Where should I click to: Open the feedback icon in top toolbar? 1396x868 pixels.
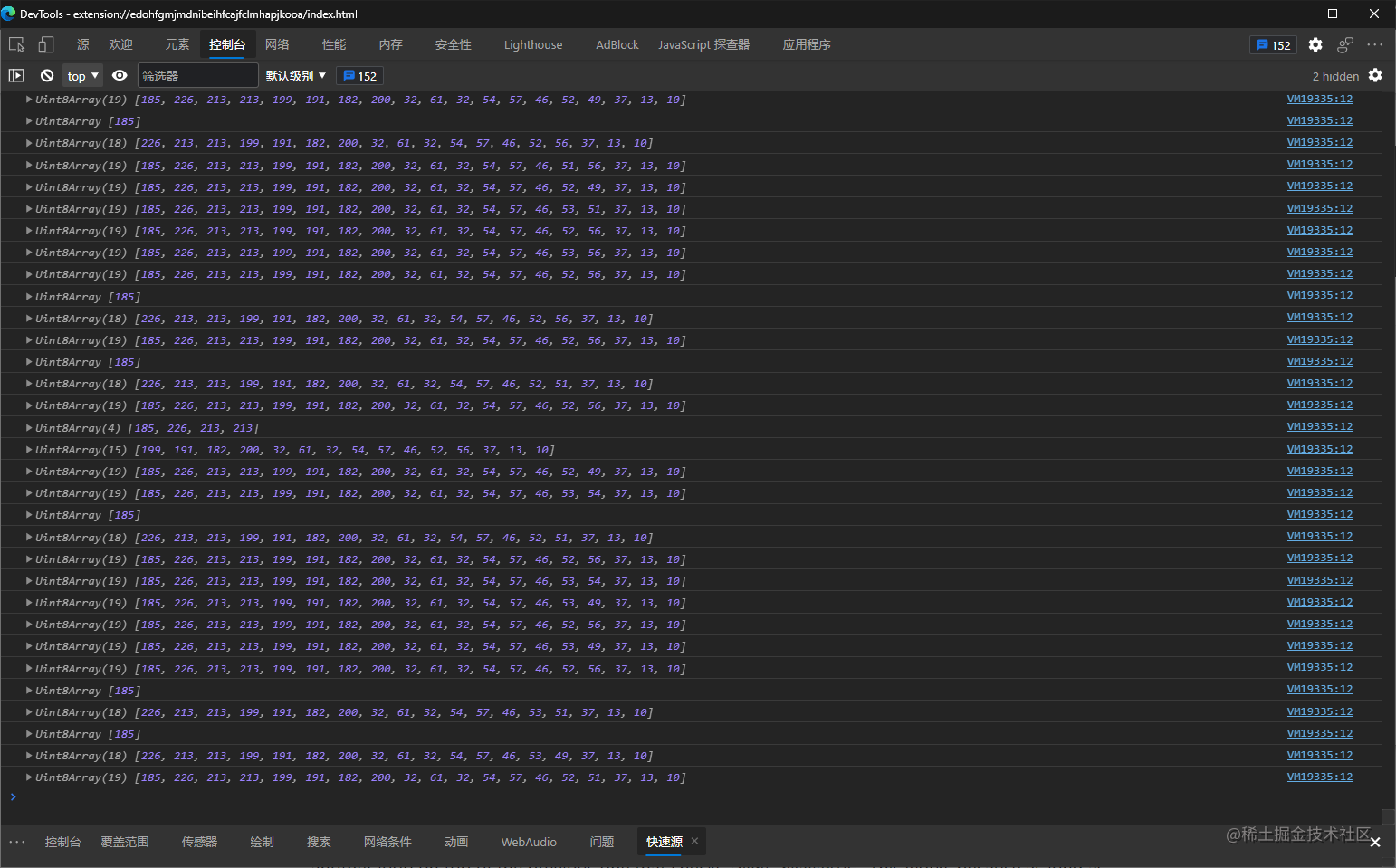pyautogui.click(x=1345, y=44)
